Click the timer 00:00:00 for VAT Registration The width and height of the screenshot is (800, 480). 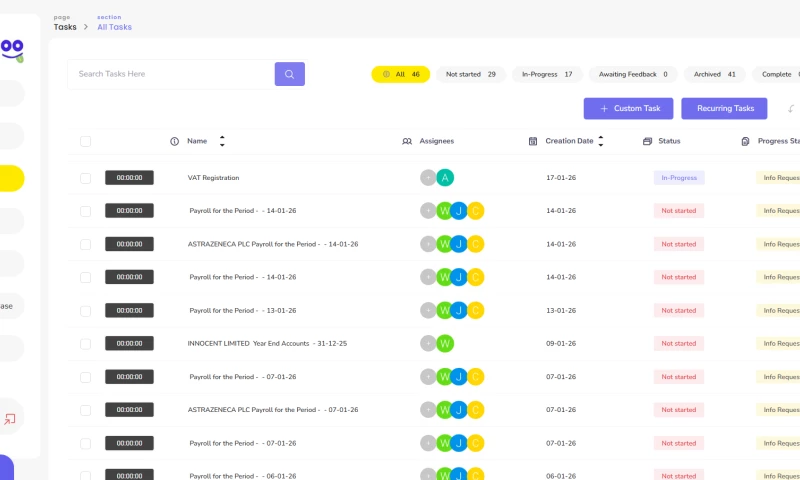[x=129, y=178]
